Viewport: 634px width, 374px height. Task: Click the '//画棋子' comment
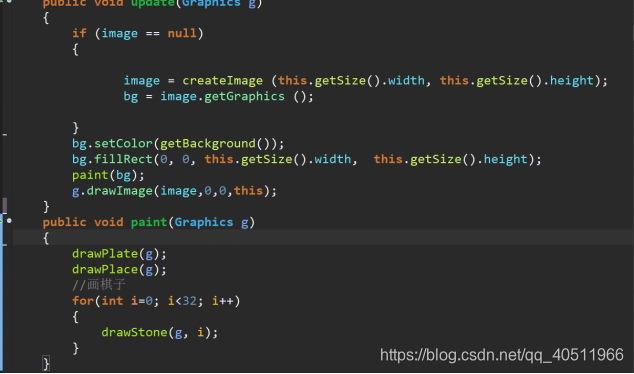pyautogui.click(x=99, y=285)
